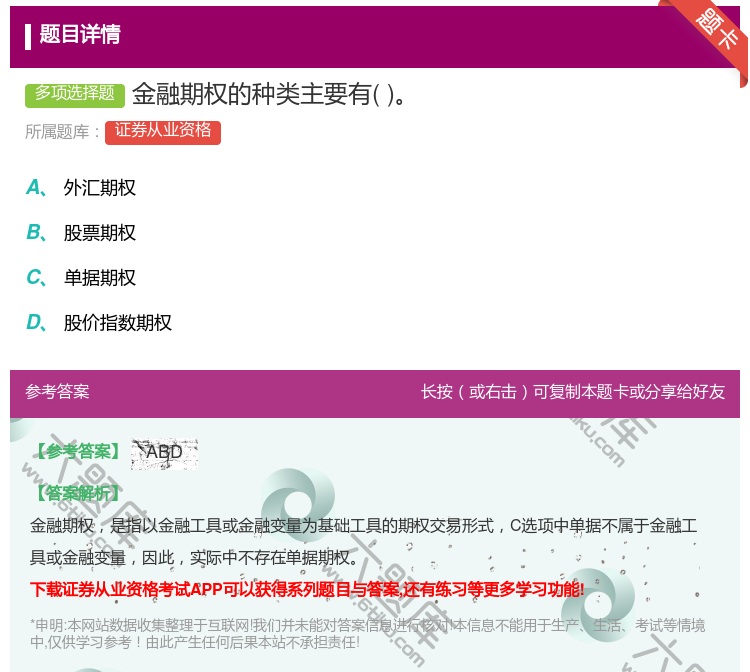Choose answer option 单据期权
Image resolution: width=750 pixels, height=672 pixels.
(x=100, y=278)
